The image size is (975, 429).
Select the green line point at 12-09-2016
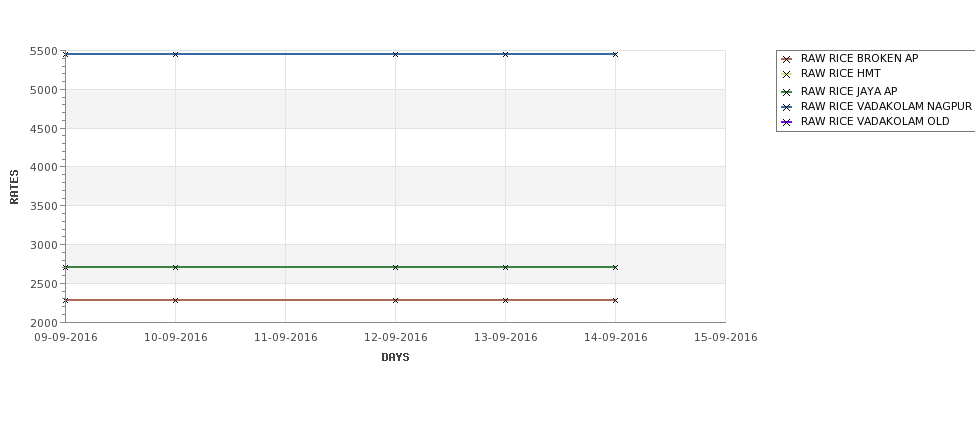(x=395, y=267)
